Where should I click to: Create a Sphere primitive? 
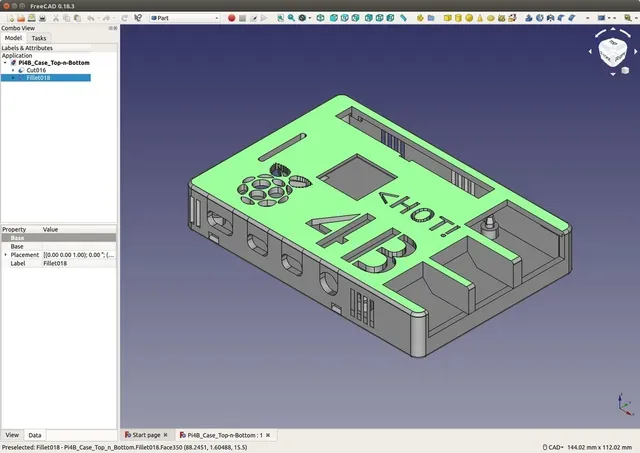[469, 18]
